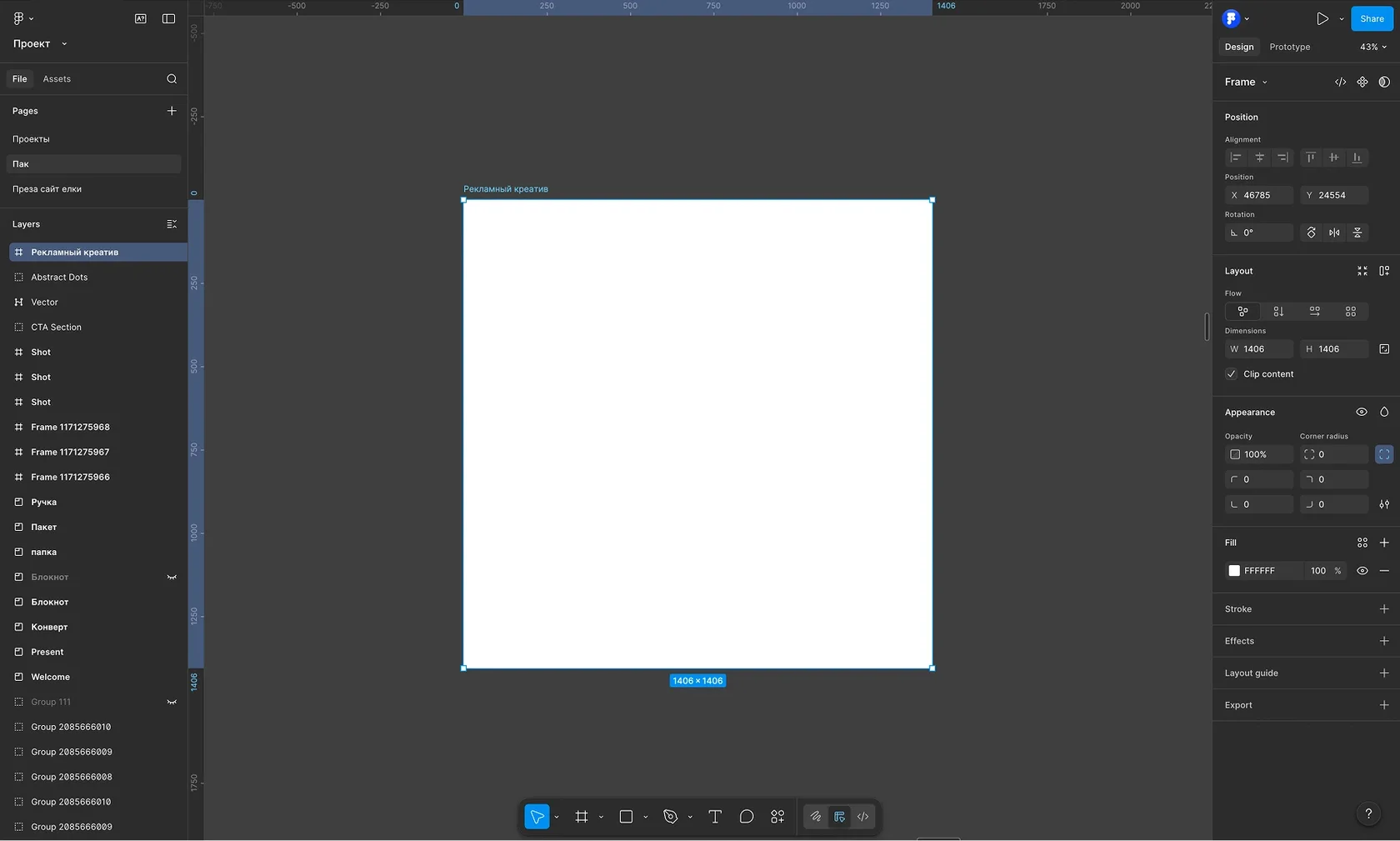Toggle the Clip content checkbox

(x=1231, y=374)
